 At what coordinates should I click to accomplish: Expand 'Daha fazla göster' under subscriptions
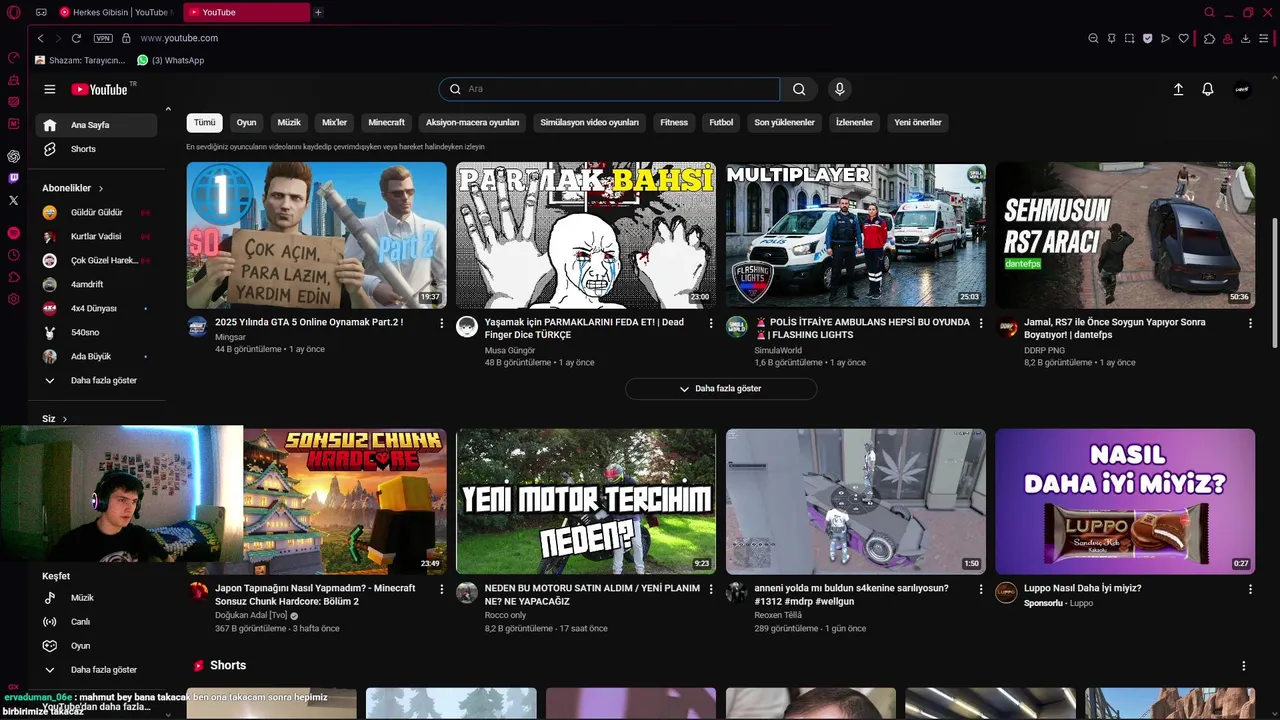[x=96, y=380]
